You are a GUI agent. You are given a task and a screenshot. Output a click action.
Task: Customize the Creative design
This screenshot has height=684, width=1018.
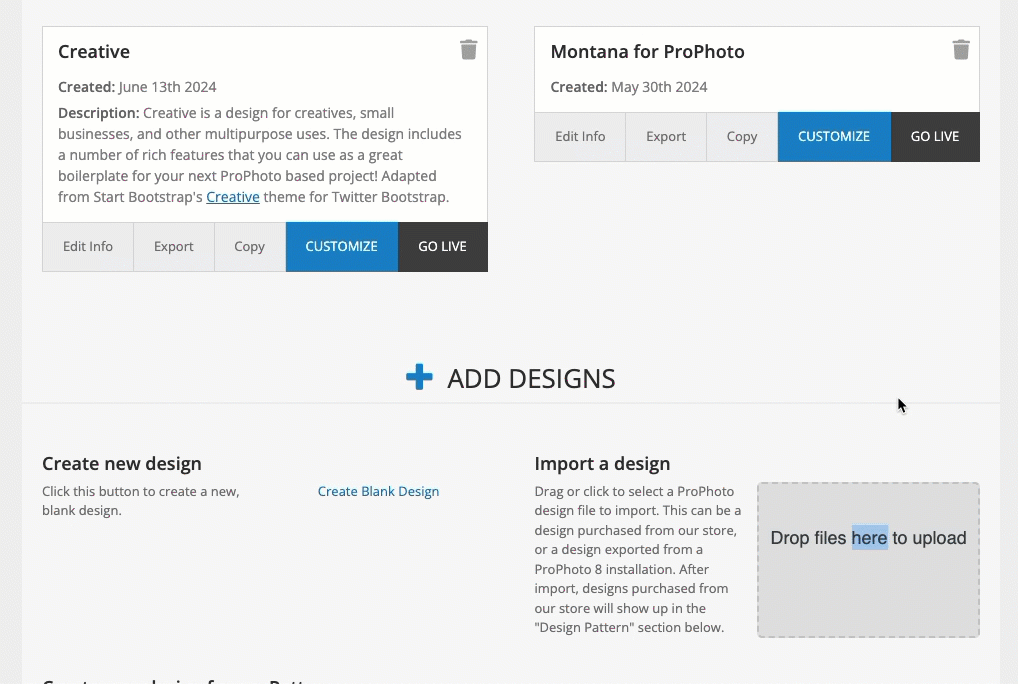341,247
